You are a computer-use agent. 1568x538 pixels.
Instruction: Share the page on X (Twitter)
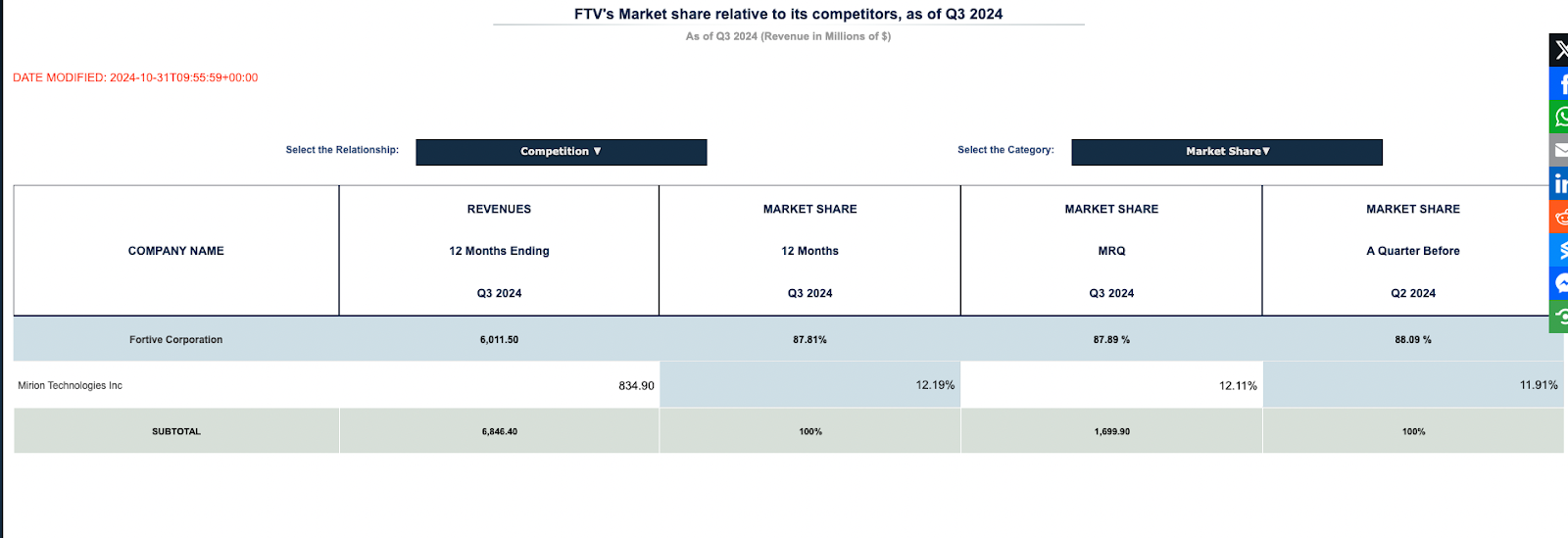click(x=1559, y=50)
